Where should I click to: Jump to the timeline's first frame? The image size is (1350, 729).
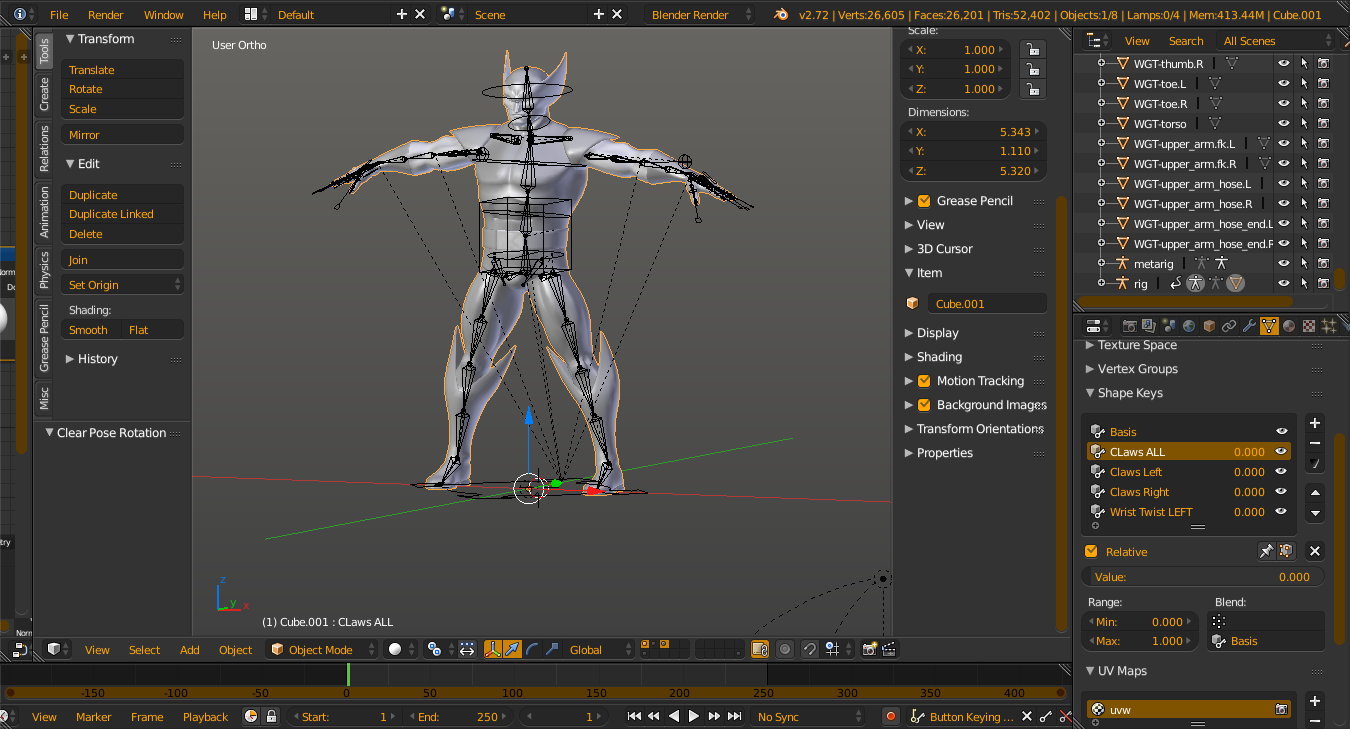pos(634,717)
